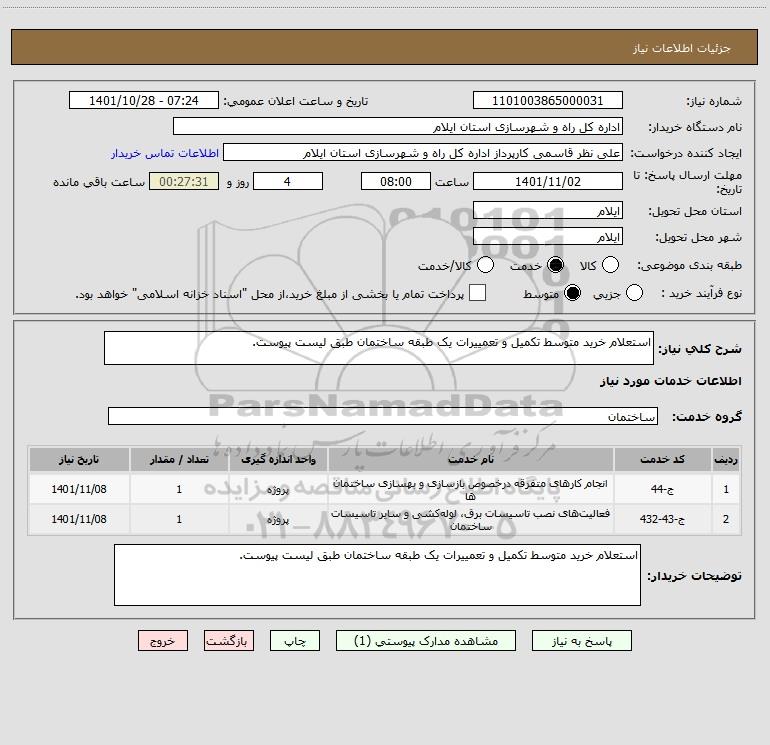Tick the اسناد خزانه اسلامی payment checkbox
Viewport: 770px width, 745px height.
click(x=477, y=293)
